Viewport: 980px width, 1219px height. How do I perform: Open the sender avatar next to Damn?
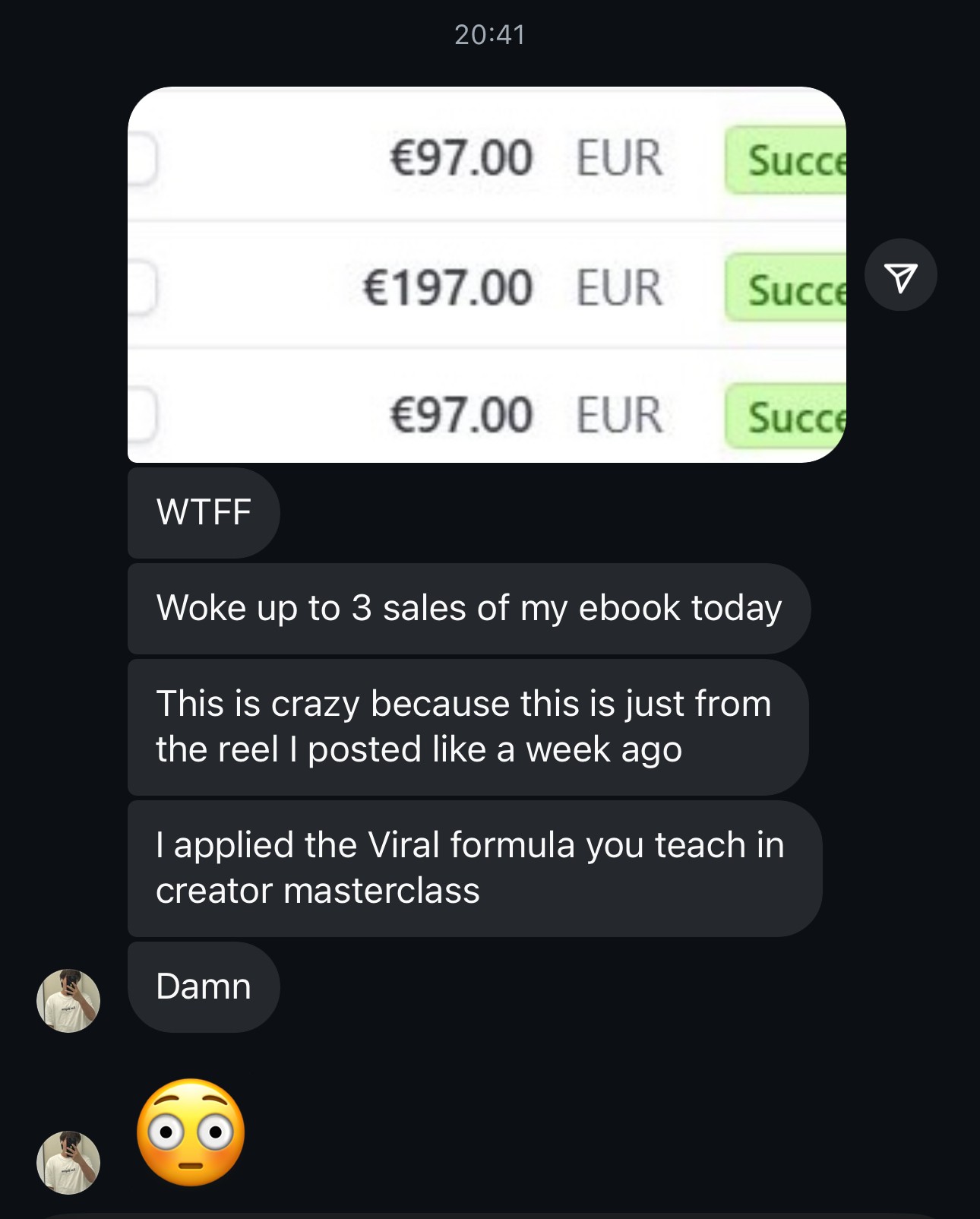point(68,1000)
